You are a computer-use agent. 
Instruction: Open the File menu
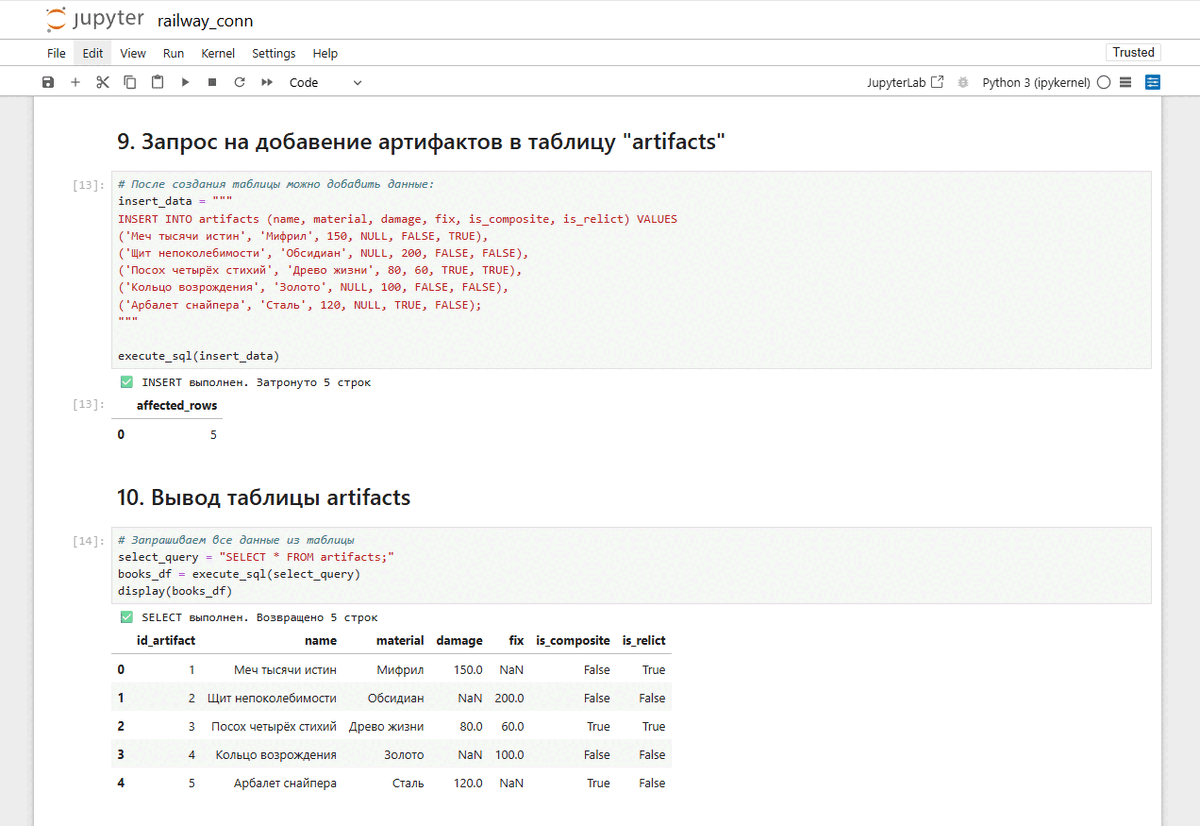point(56,54)
